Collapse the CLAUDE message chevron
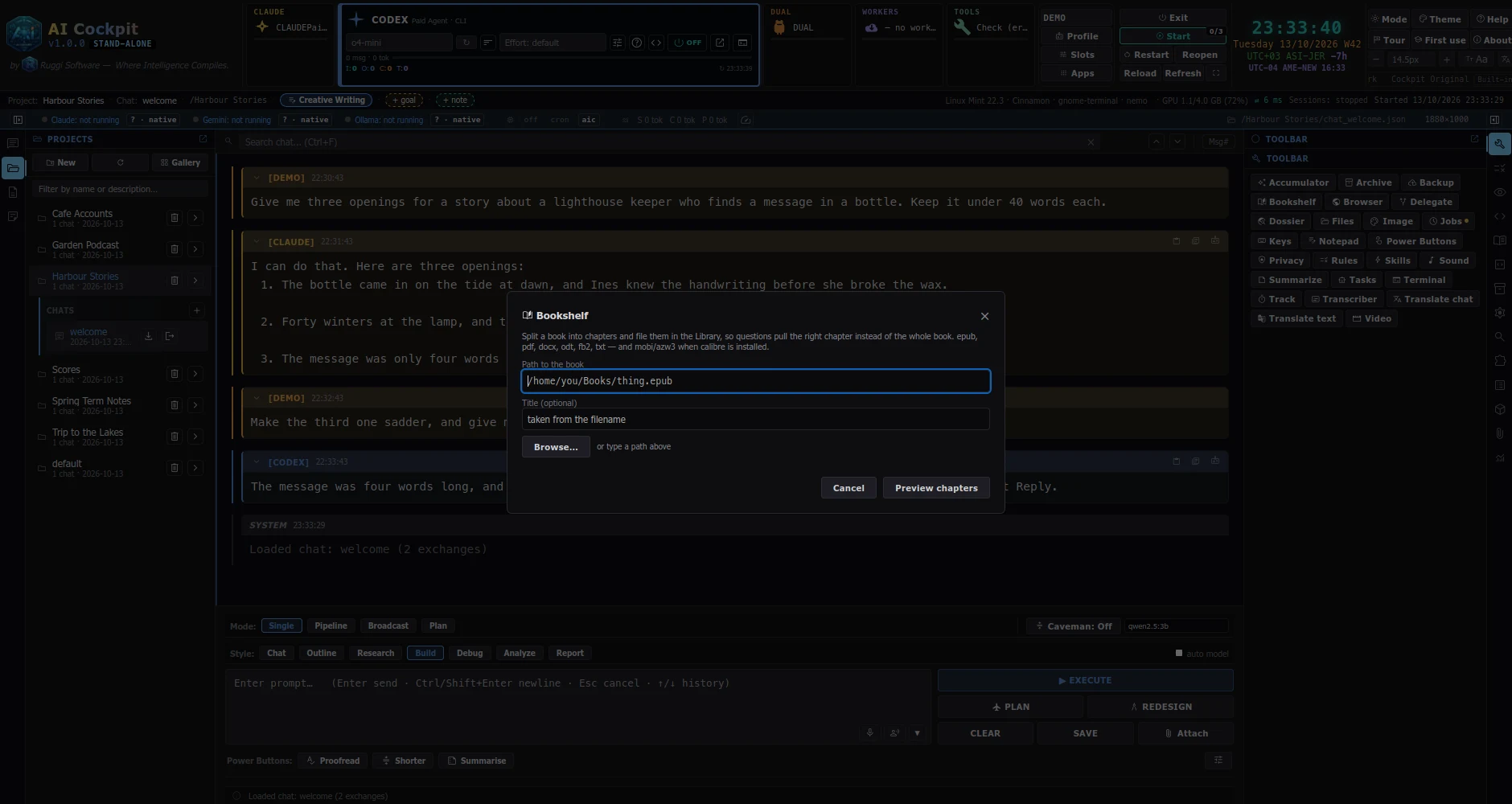The width and height of the screenshot is (1512, 804). coord(257,241)
